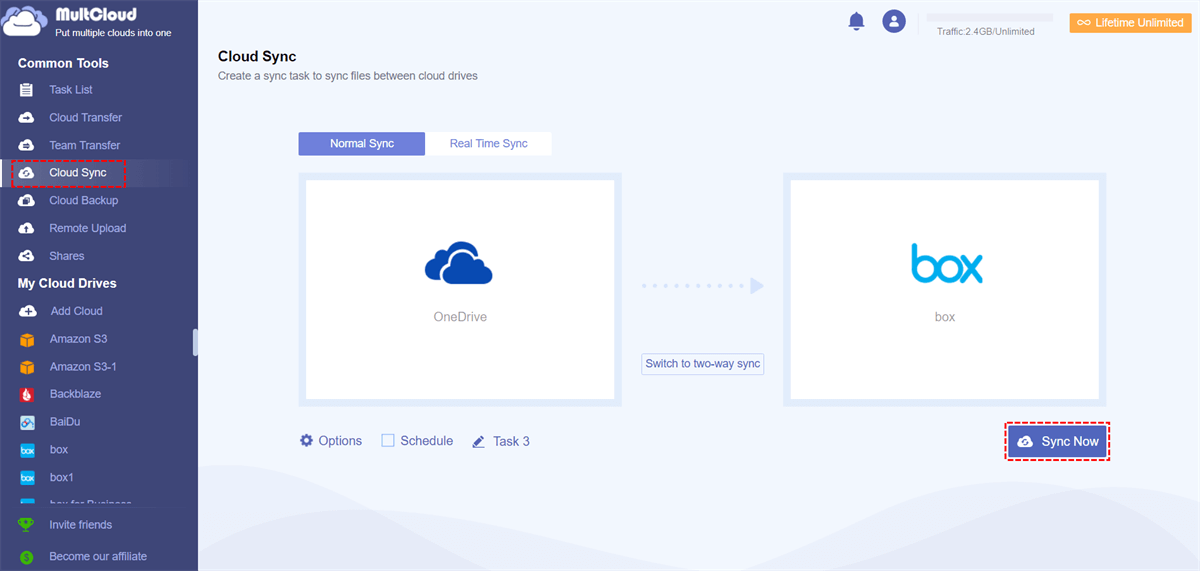Select the OneDrive source panel
Screen dimensions: 1200x571
tap(460, 290)
